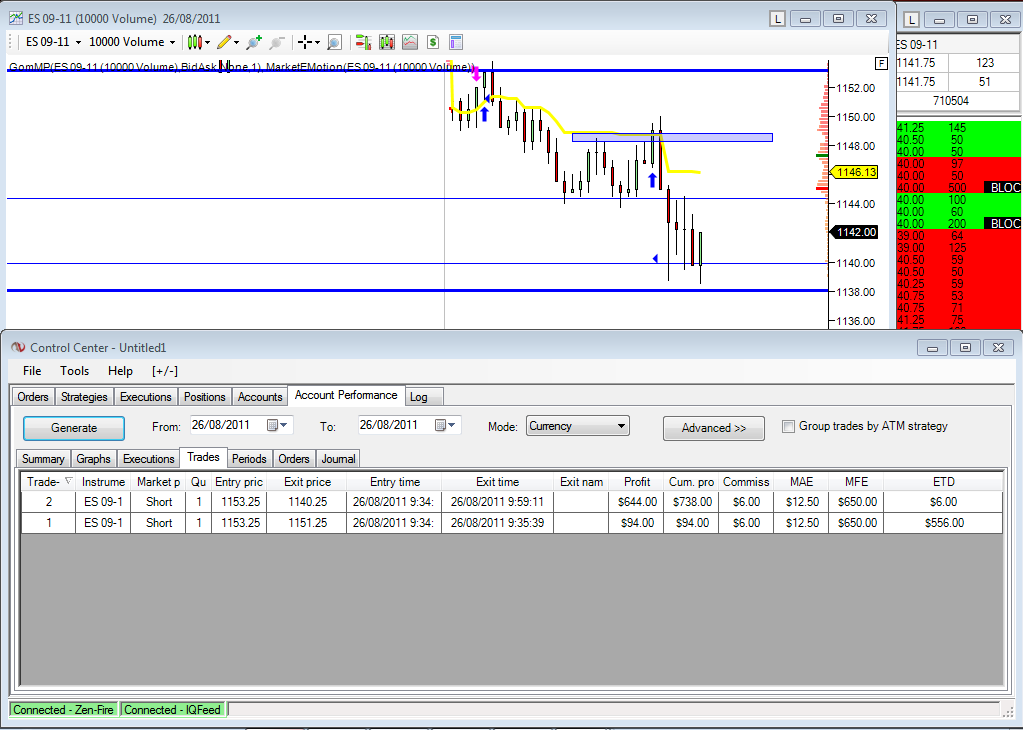This screenshot has width=1023, height=730.
Task: Click ETD value $556.00
Action: pyautogui.click(x=943, y=523)
